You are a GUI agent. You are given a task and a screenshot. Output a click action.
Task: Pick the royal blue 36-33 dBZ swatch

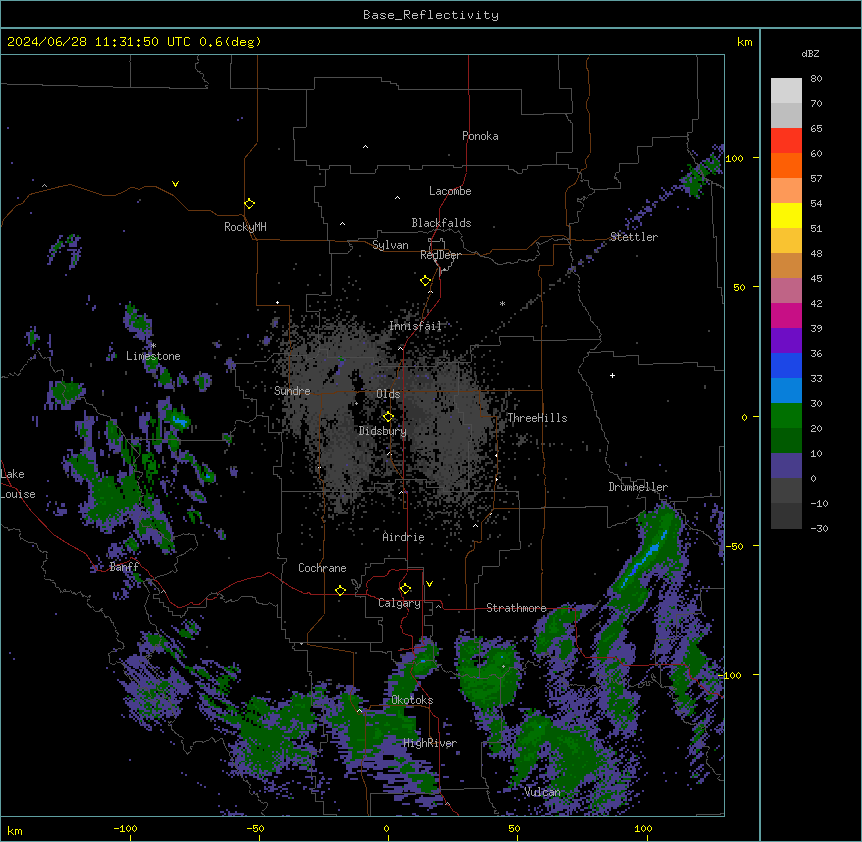click(x=786, y=365)
